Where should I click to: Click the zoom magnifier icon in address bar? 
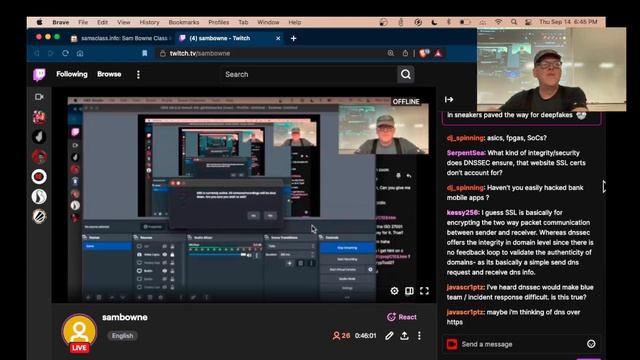(391, 53)
